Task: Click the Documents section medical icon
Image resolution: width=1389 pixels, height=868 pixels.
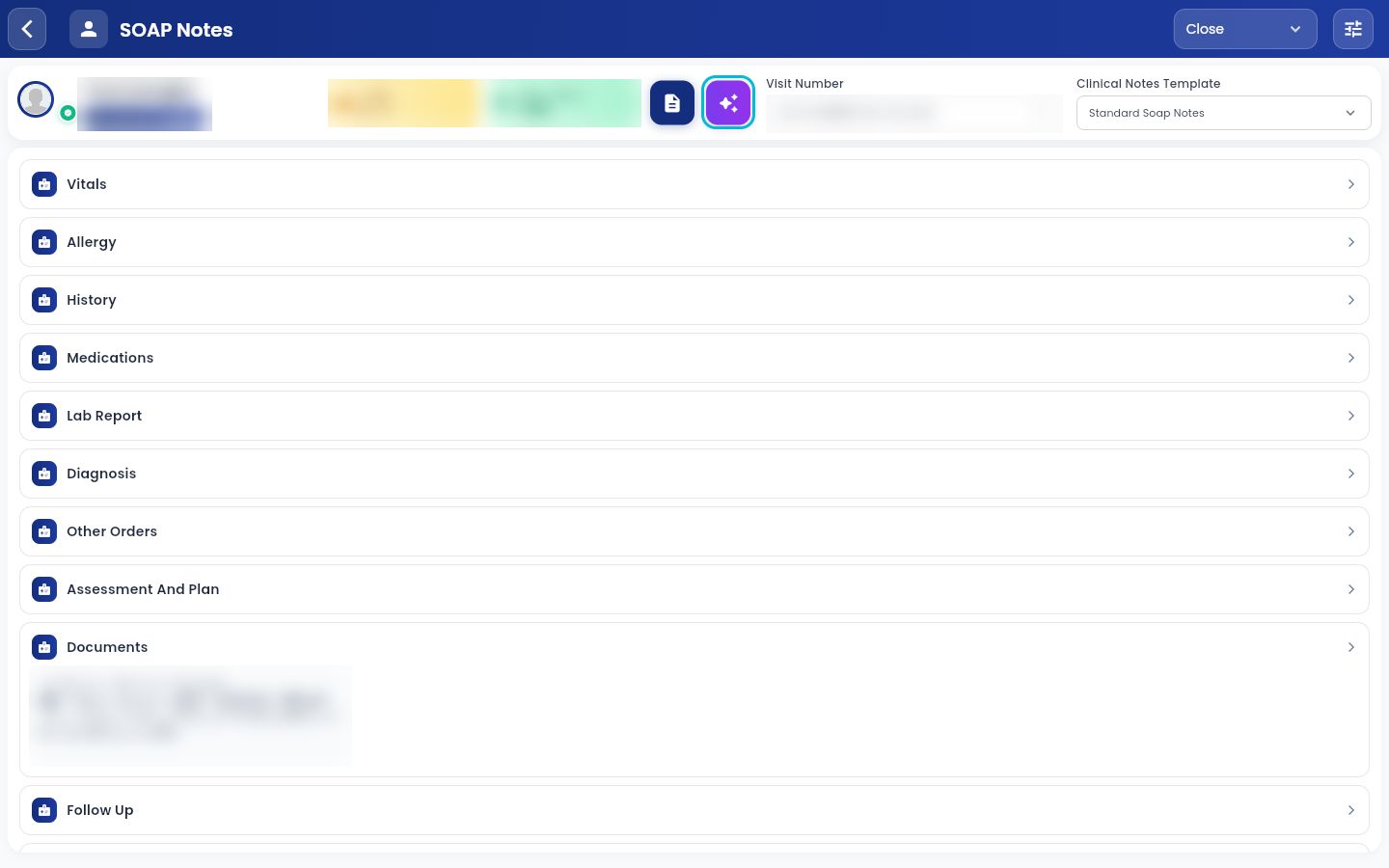Action: click(x=44, y=647)
